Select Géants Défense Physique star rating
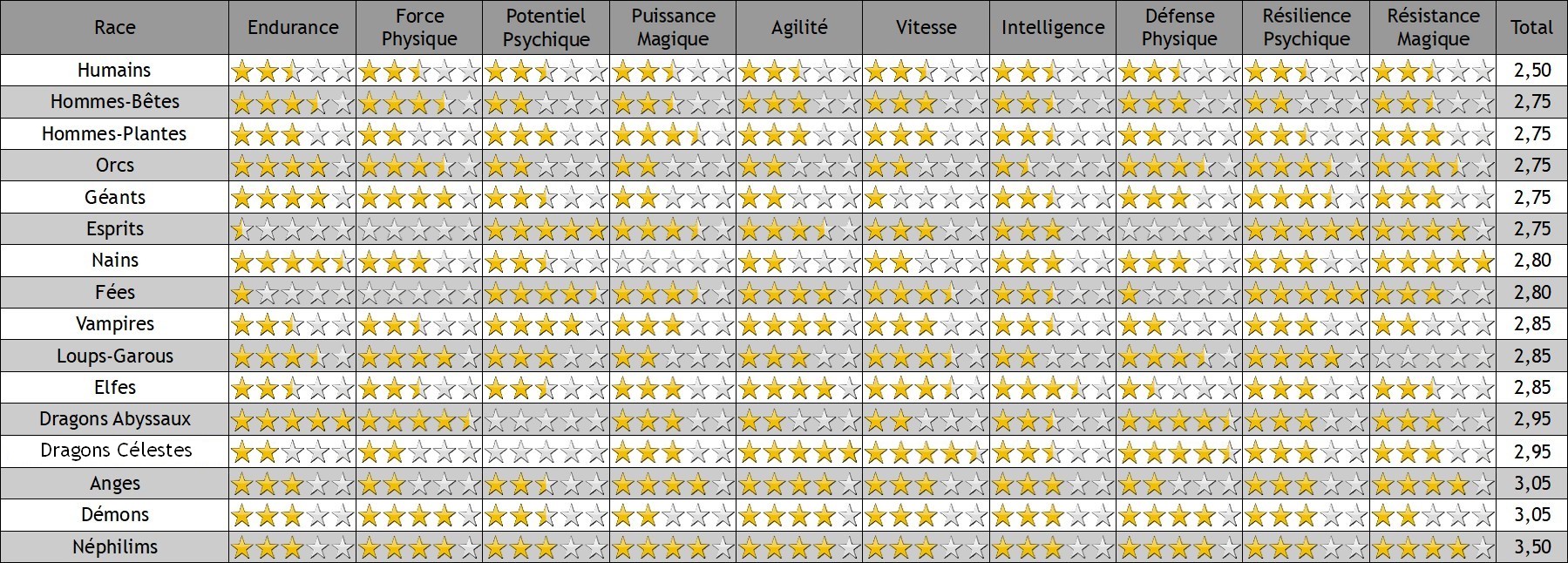The width and height of the screenshot is (1568, 563). click(x=1180, y=198)
